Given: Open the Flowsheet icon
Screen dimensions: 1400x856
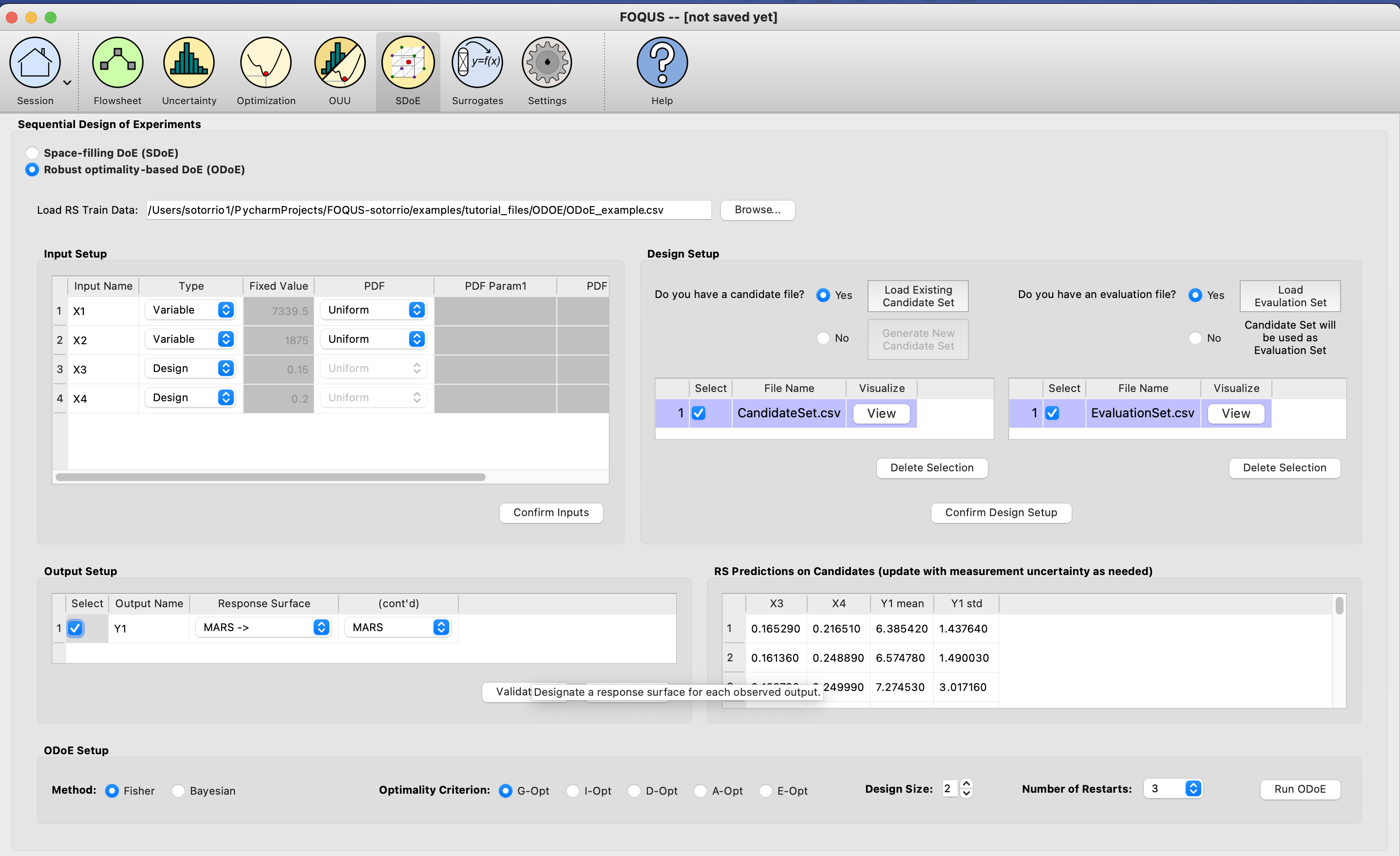Looking at the screenshot, I should click(117, 63).
